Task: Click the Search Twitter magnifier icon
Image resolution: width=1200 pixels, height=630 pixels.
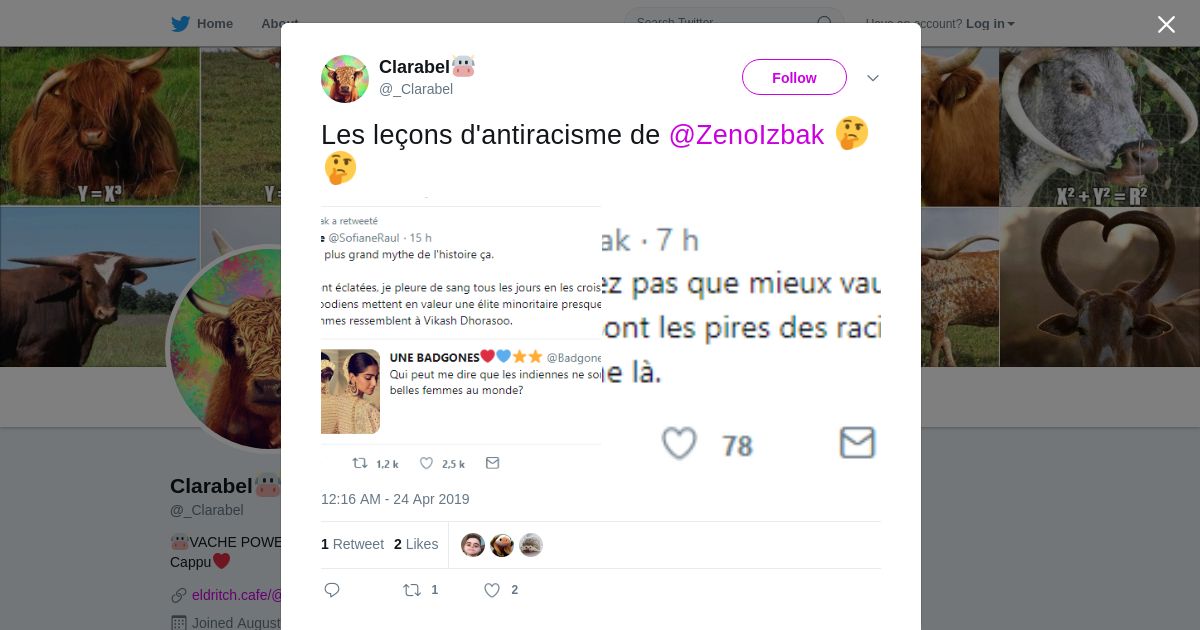Action: tap(825, 23)
